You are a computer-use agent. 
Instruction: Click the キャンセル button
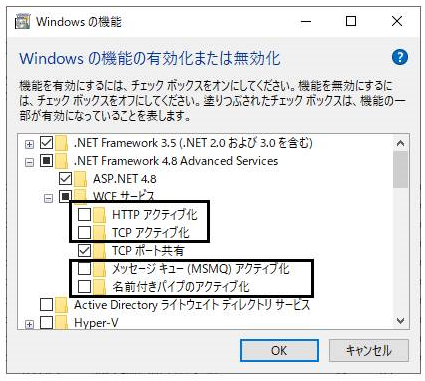tap(369, 350)
